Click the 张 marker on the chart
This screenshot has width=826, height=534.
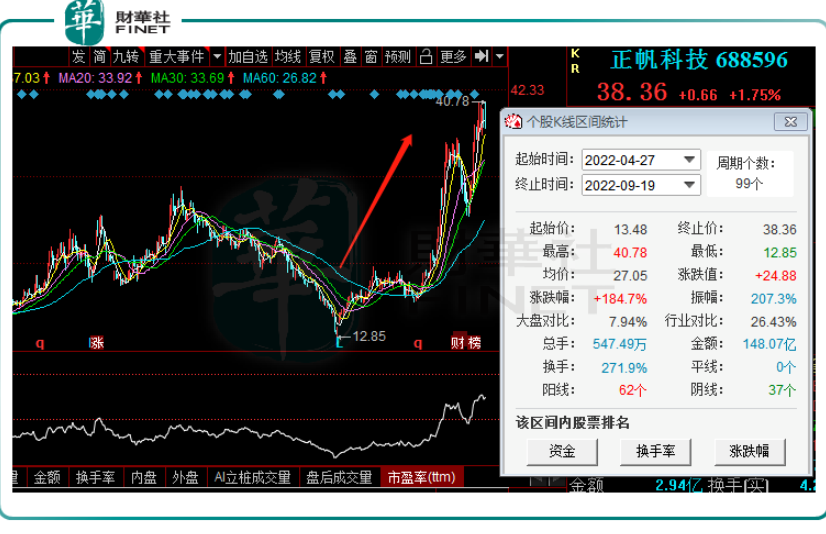pyautogui.click(x=96, y=343)
